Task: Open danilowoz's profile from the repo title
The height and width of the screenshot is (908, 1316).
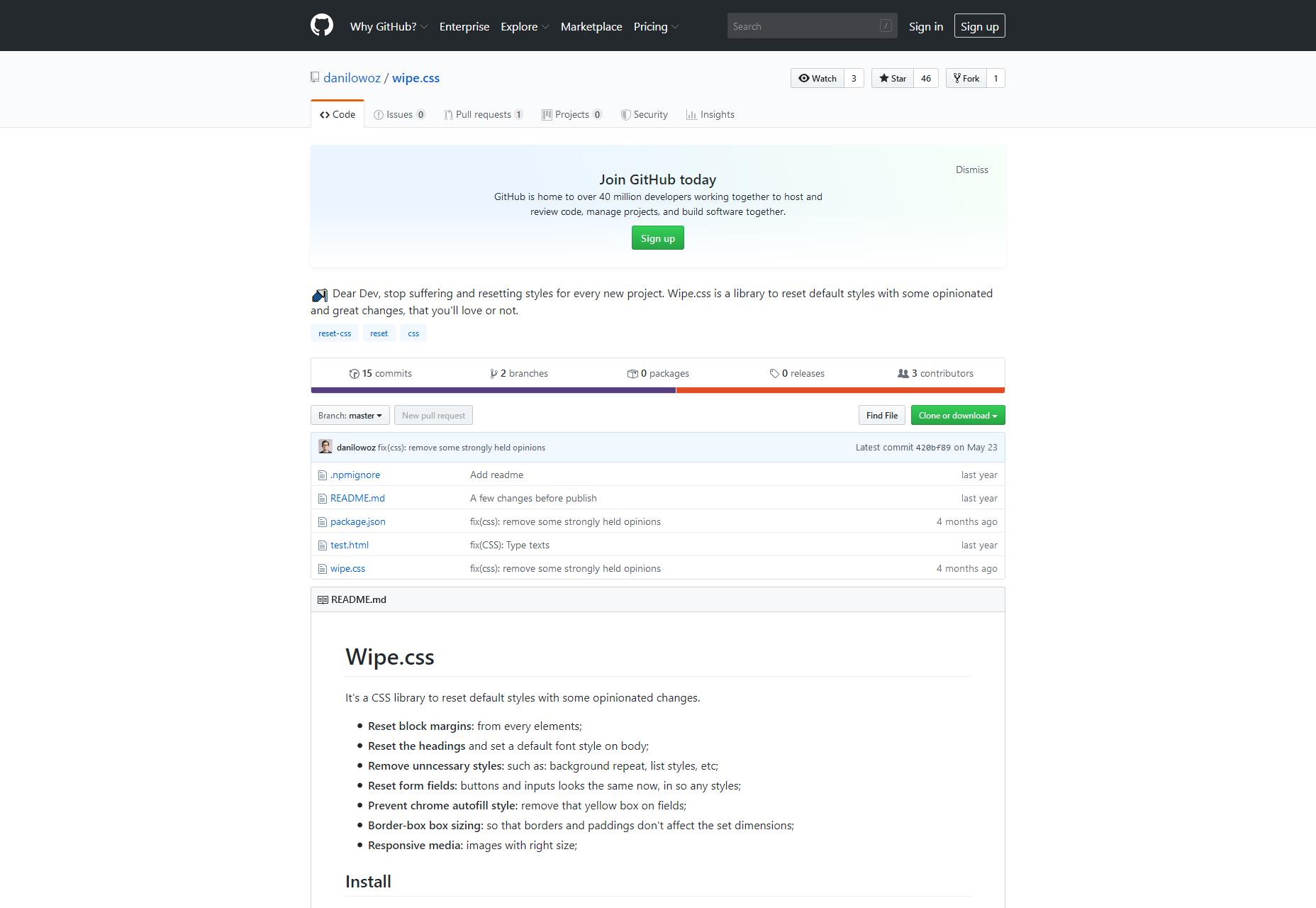Action: click(x=352, y=78)
